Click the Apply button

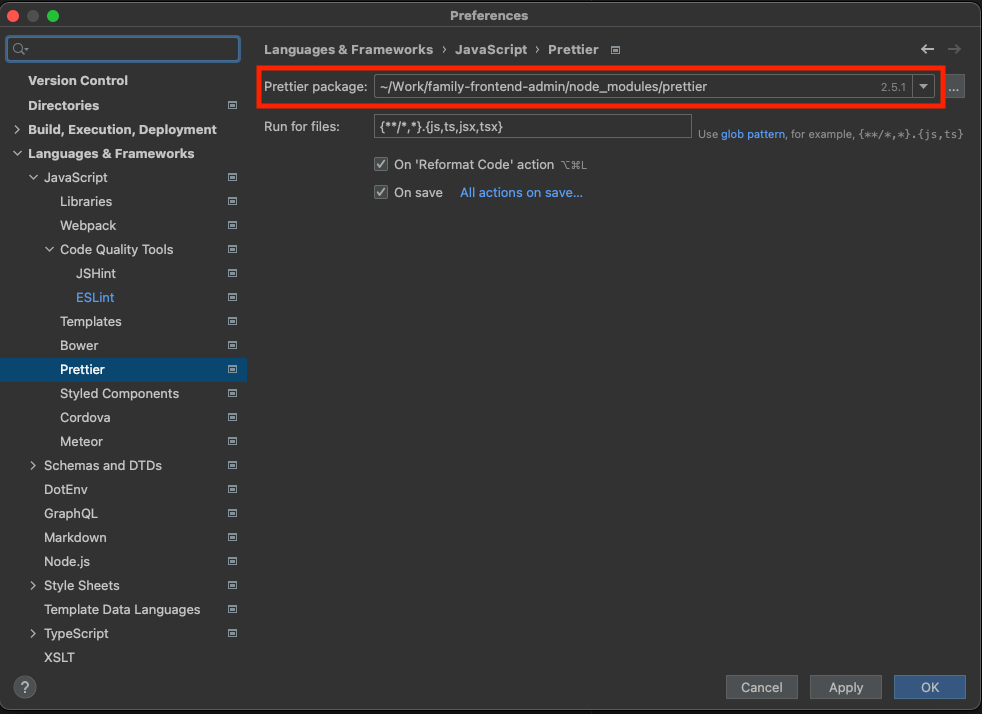tap(845, 687)
